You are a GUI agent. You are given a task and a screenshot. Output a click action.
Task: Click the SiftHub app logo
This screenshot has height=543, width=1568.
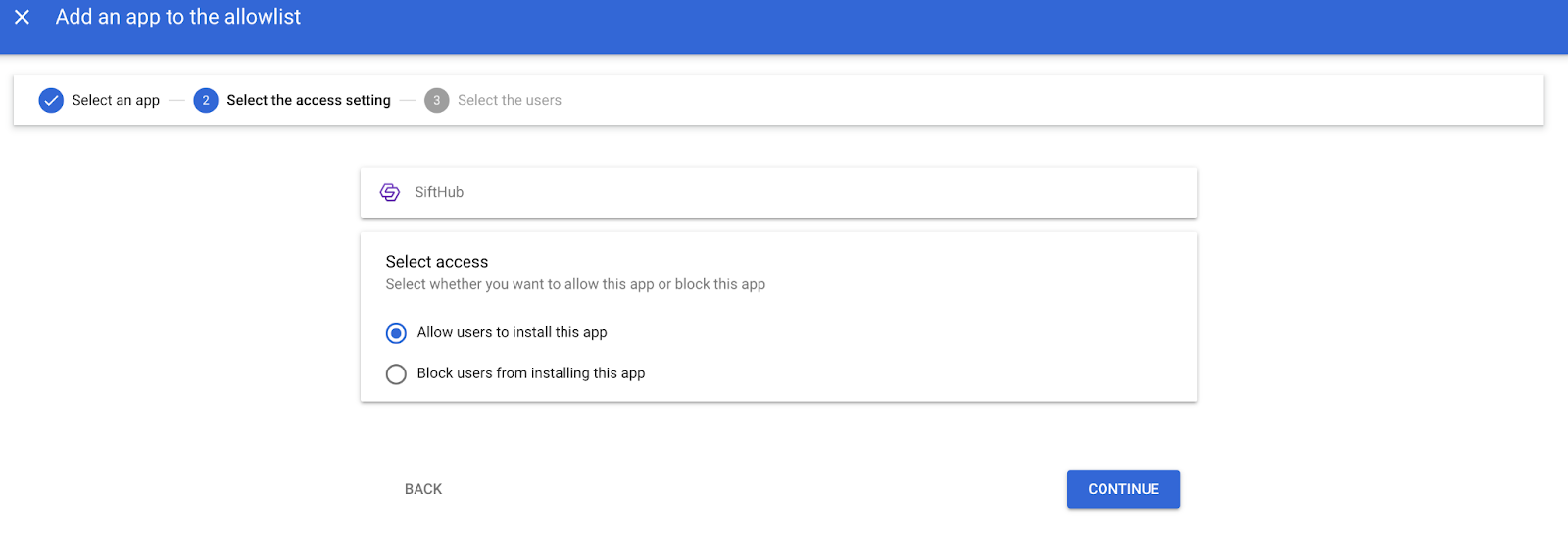pos(390,192)
